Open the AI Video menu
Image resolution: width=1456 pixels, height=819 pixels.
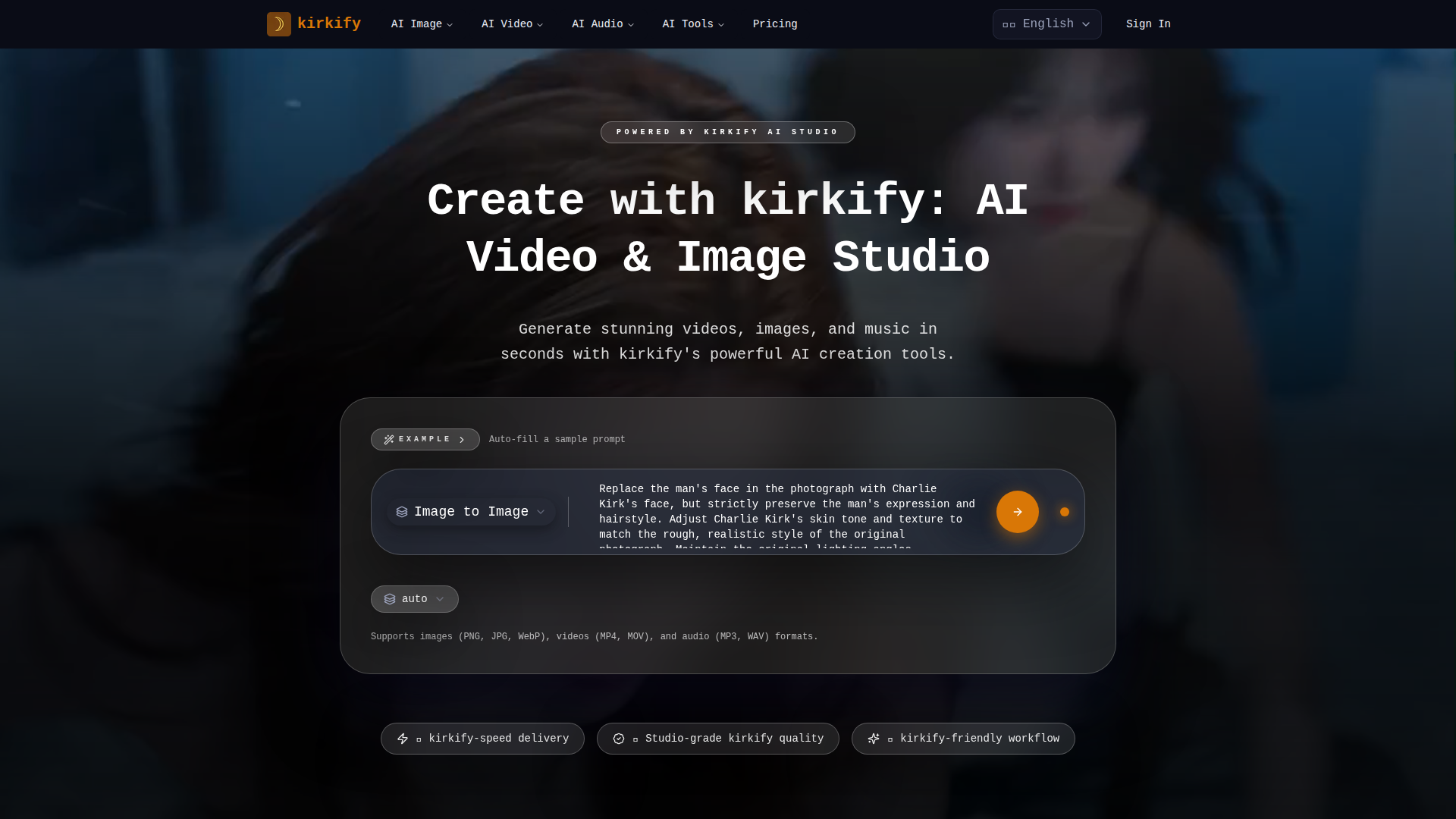512,24
